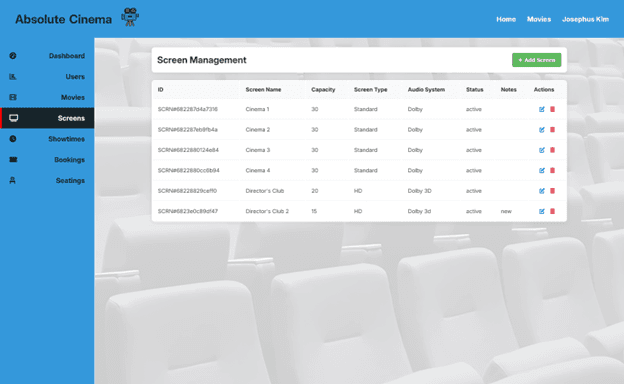The width and height of the screenshot is (624, 384).
Task: Click the Absolute Cinema title
Action: (63, 19)
